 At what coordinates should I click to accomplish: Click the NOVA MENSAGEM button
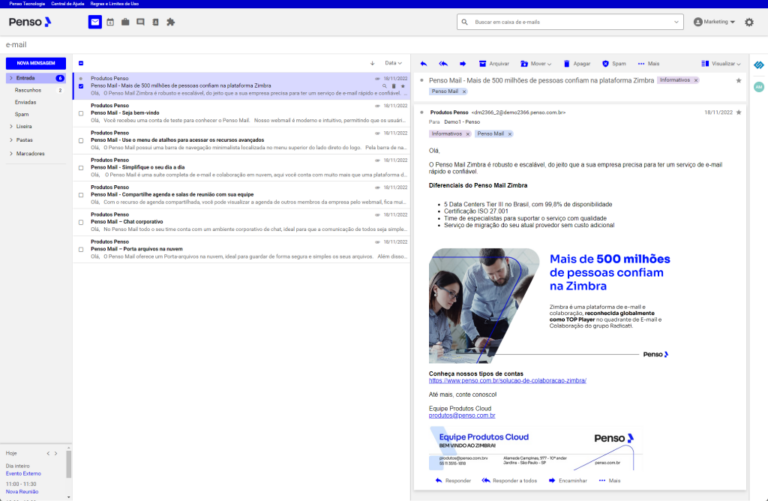tap(36, 63)
